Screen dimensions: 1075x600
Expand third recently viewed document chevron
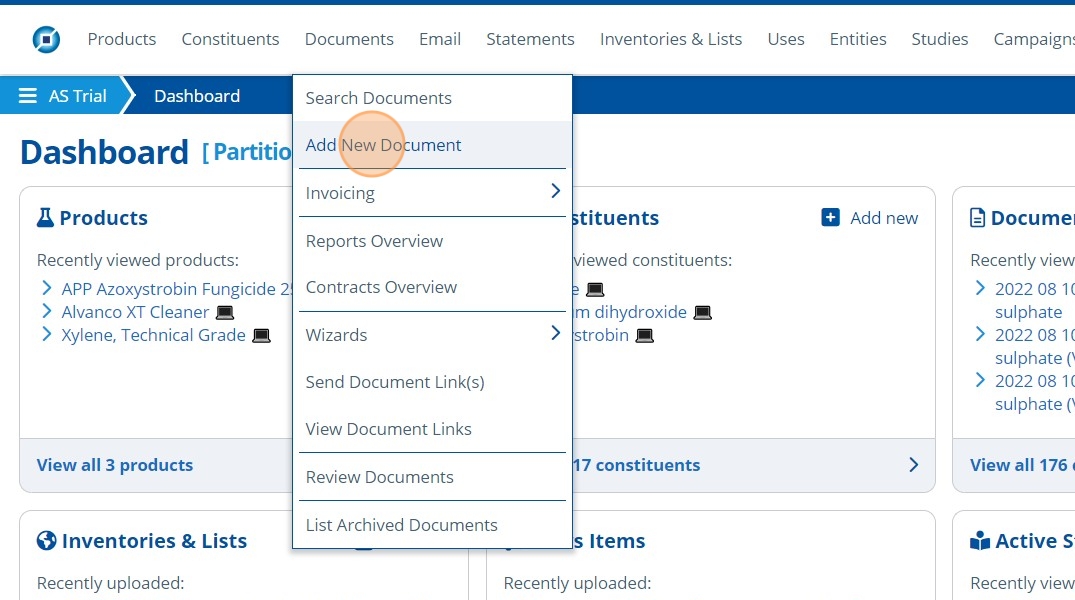coord(980,380)
